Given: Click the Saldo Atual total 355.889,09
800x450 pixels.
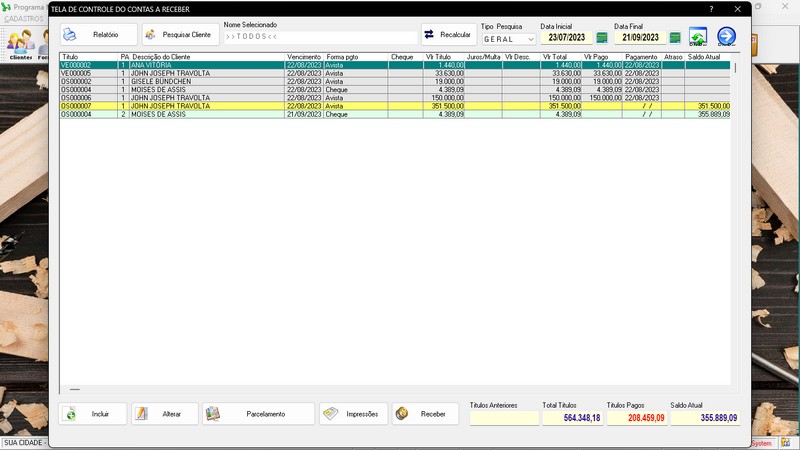Looking at the screenshot, I should (705, 418).
